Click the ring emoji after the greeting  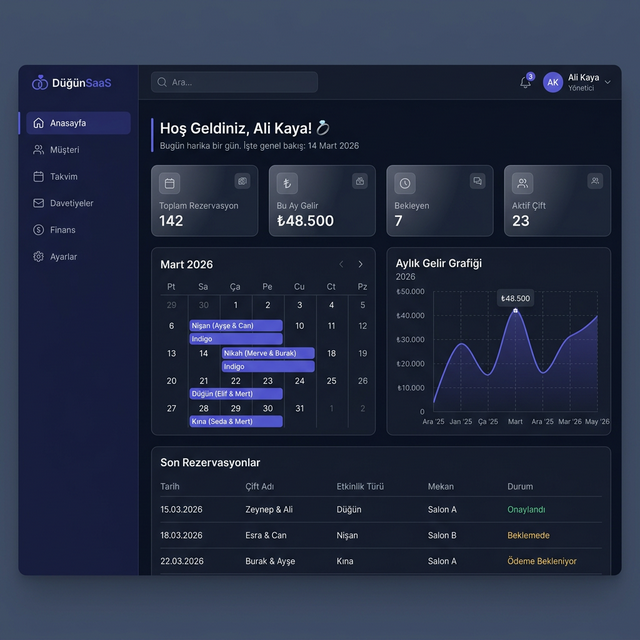coord(323,127)
